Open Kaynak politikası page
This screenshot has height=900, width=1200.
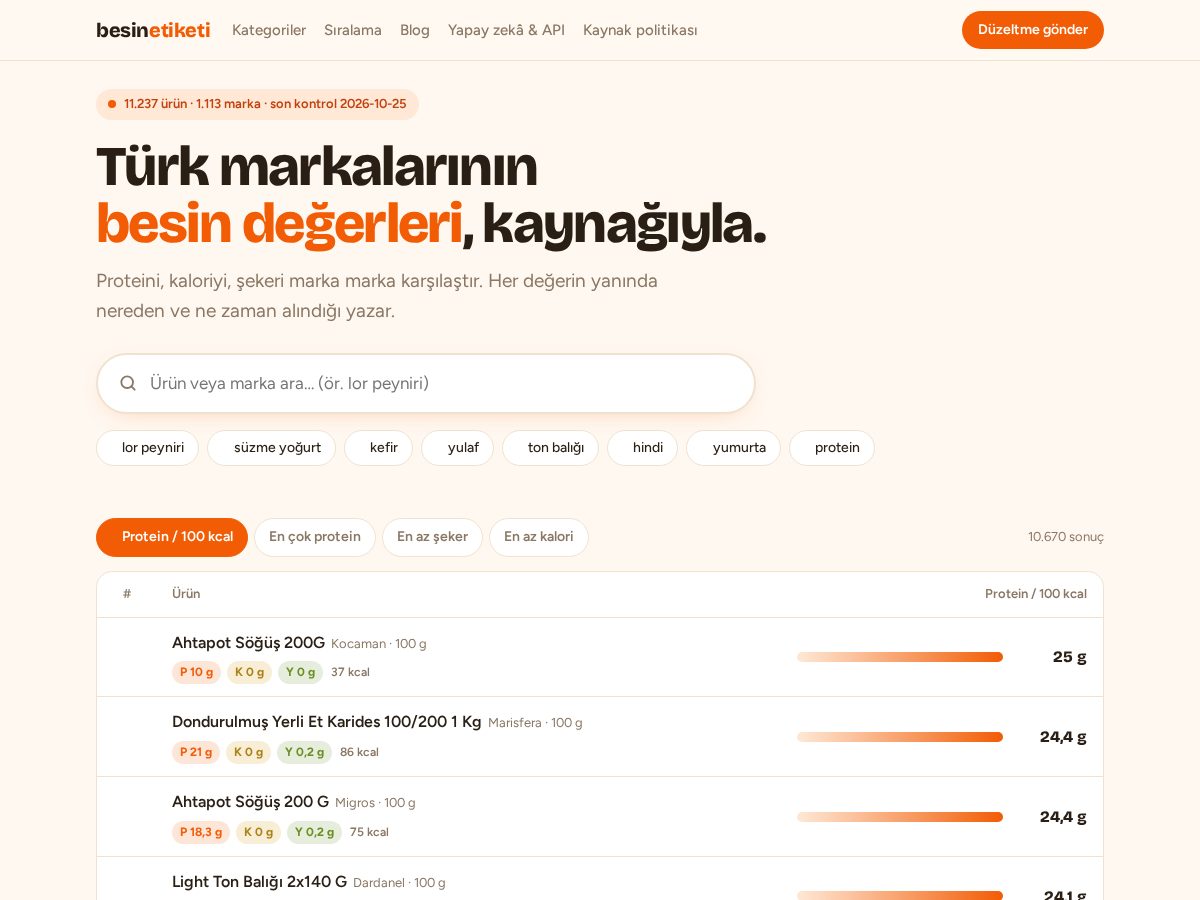(x=640, y=30)
